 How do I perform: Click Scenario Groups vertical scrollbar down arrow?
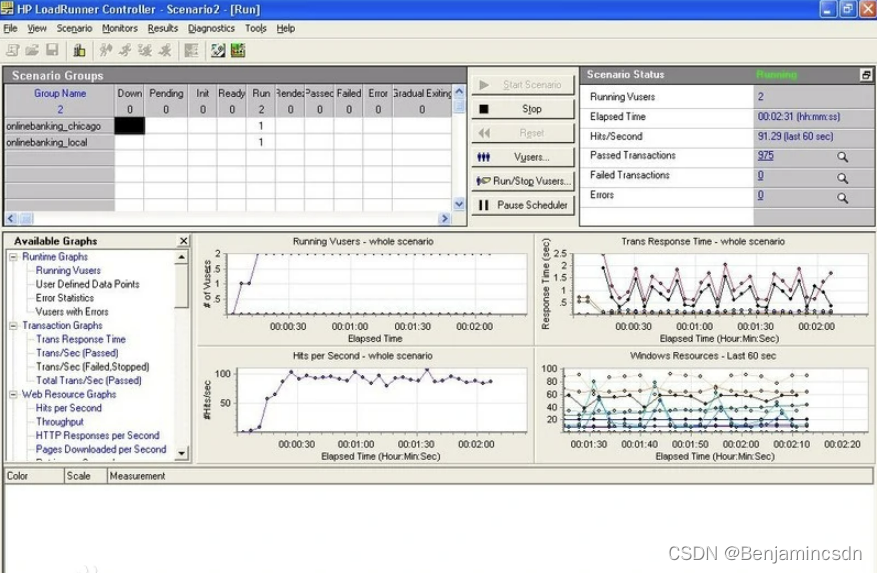point(459,204)
